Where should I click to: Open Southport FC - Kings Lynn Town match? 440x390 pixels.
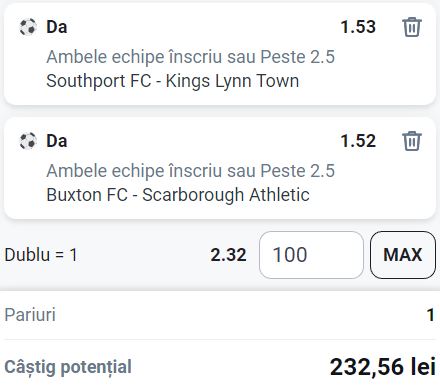pos(173,81)
